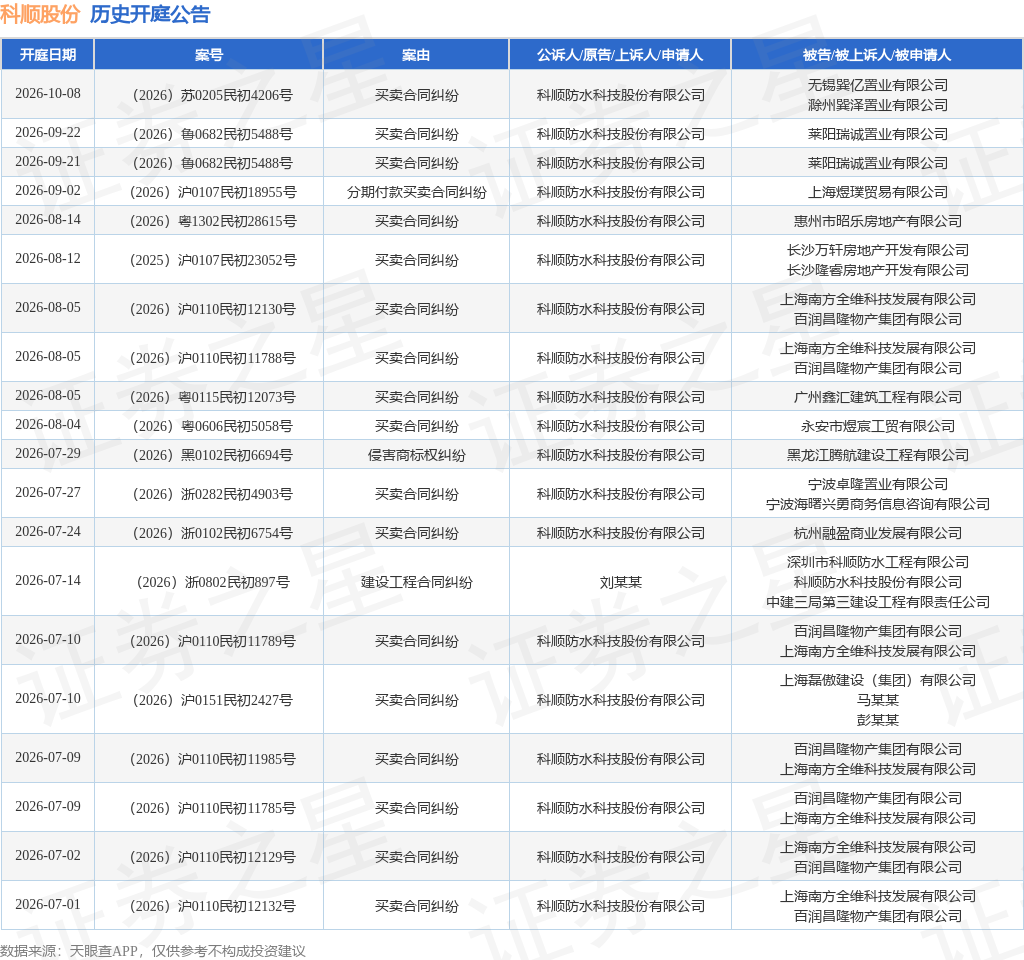Open case (2026)苏0205民初4206号
This screenshot has height=960, width=1024.
point(212,95)
